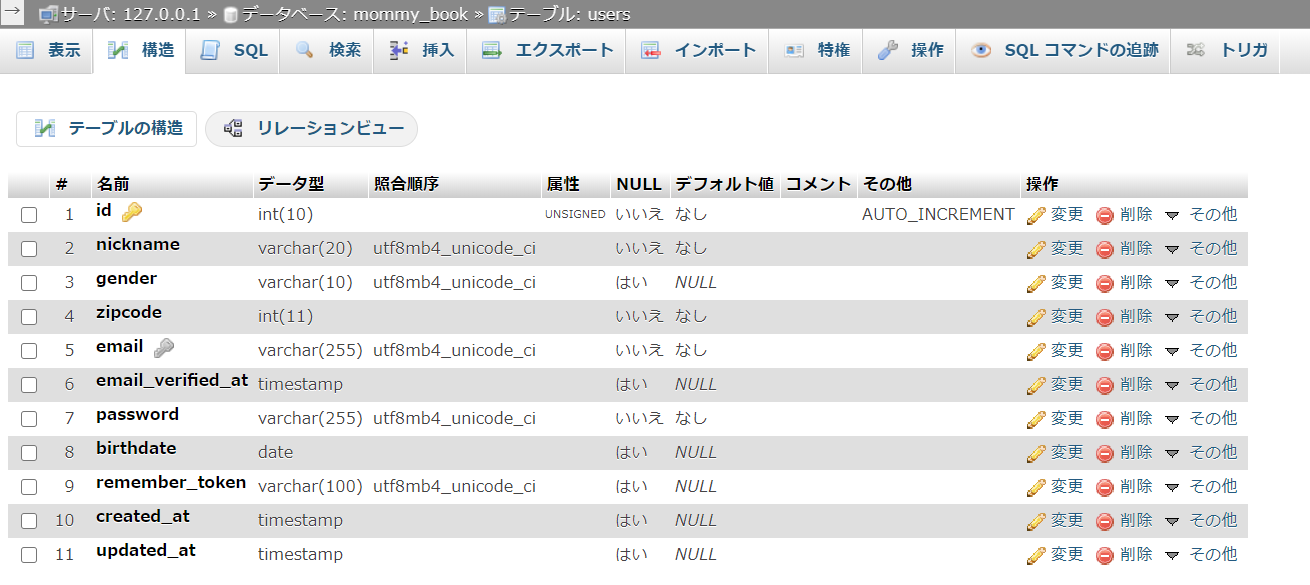Image resolution: width=1310 pixels, height=585 pixels.
Task: Switch to the エクスポート tab
Action: (x=546, y=50)
